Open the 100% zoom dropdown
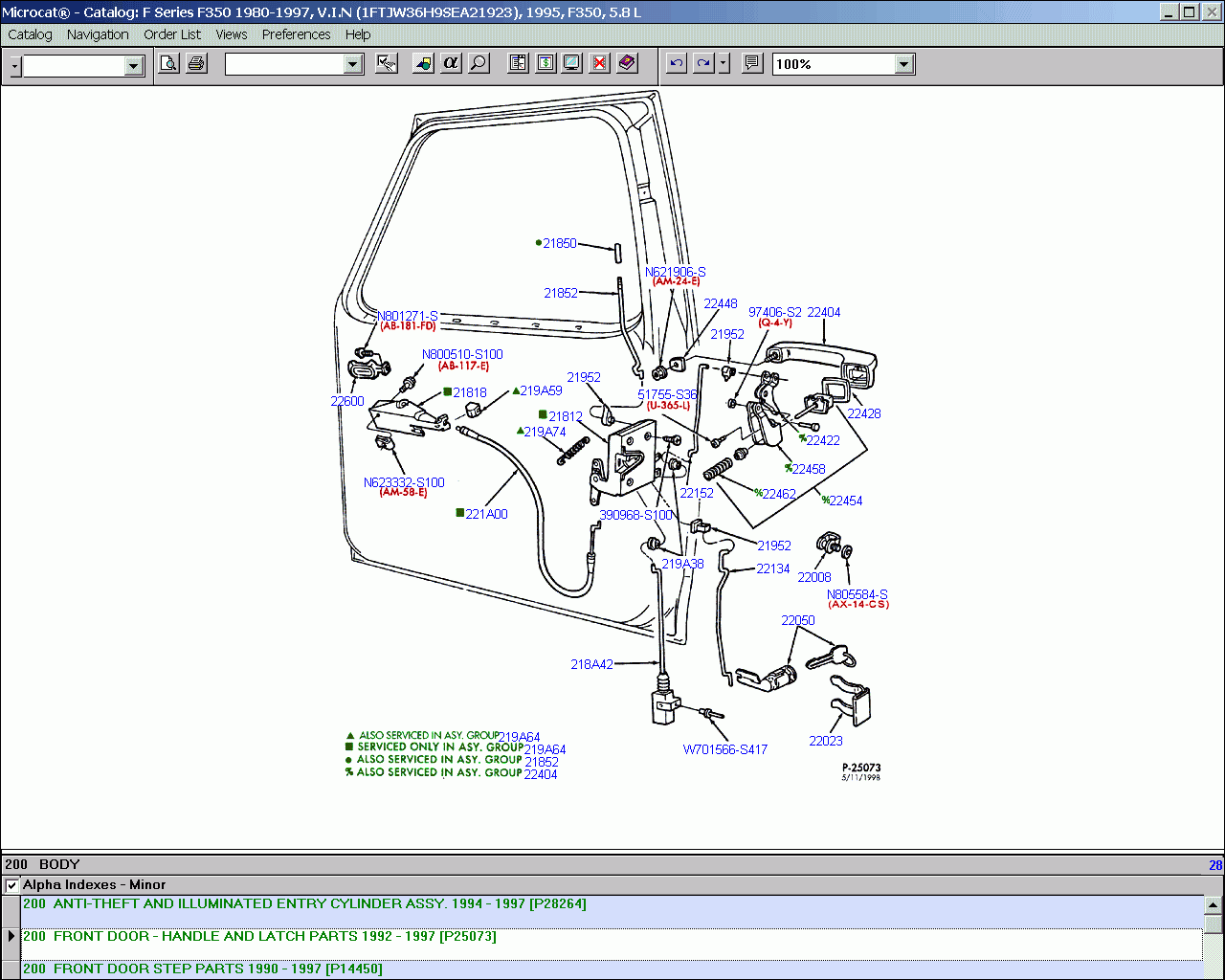 [x=904, y=64]
